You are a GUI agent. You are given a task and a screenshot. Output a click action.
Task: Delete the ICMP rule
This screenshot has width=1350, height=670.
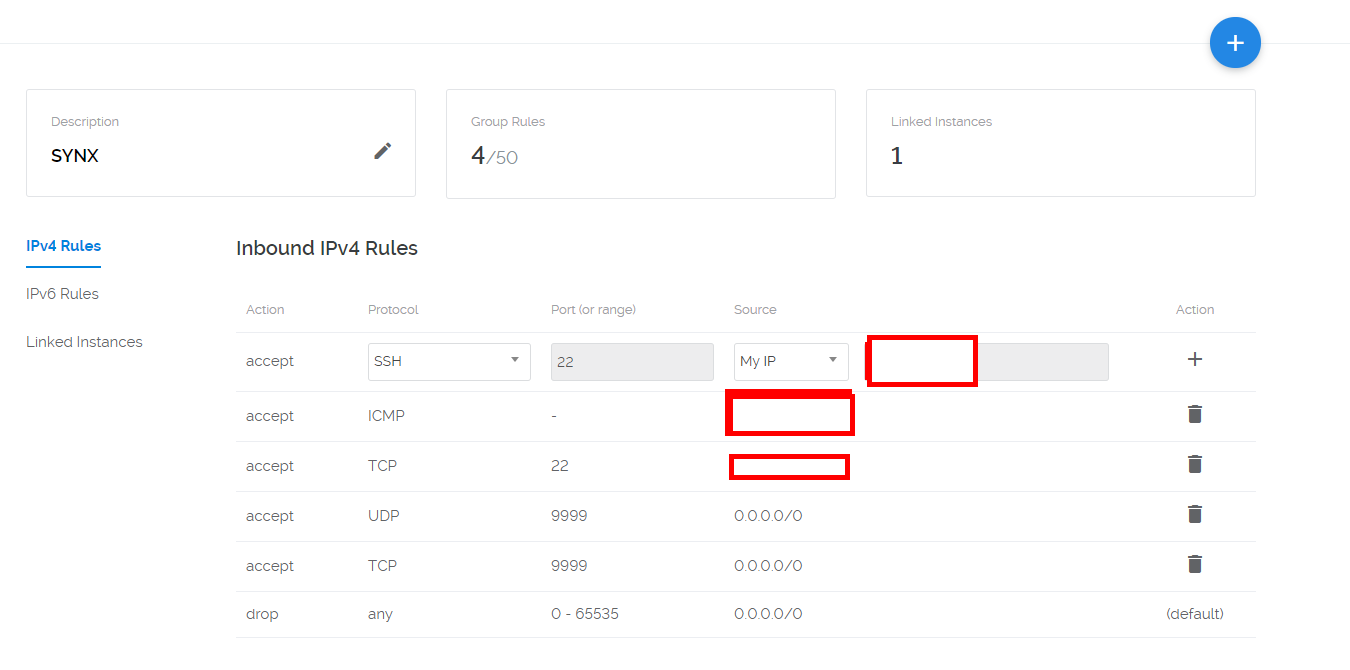(x=1194, y=414)
